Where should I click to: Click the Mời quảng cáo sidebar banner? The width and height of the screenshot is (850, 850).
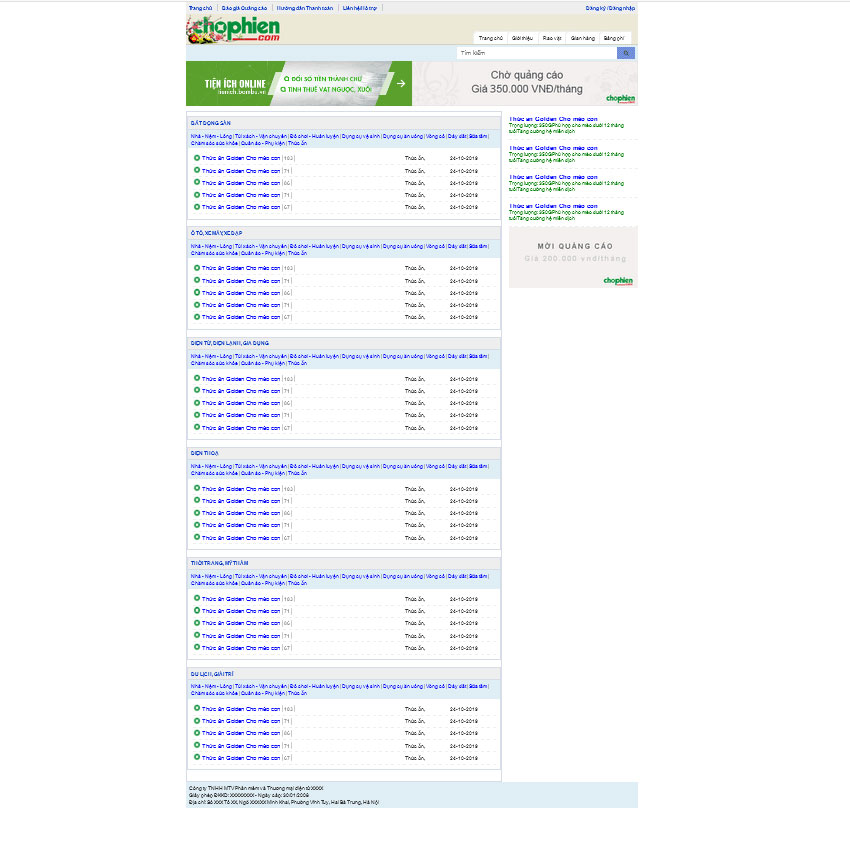(x=573, y=257)
